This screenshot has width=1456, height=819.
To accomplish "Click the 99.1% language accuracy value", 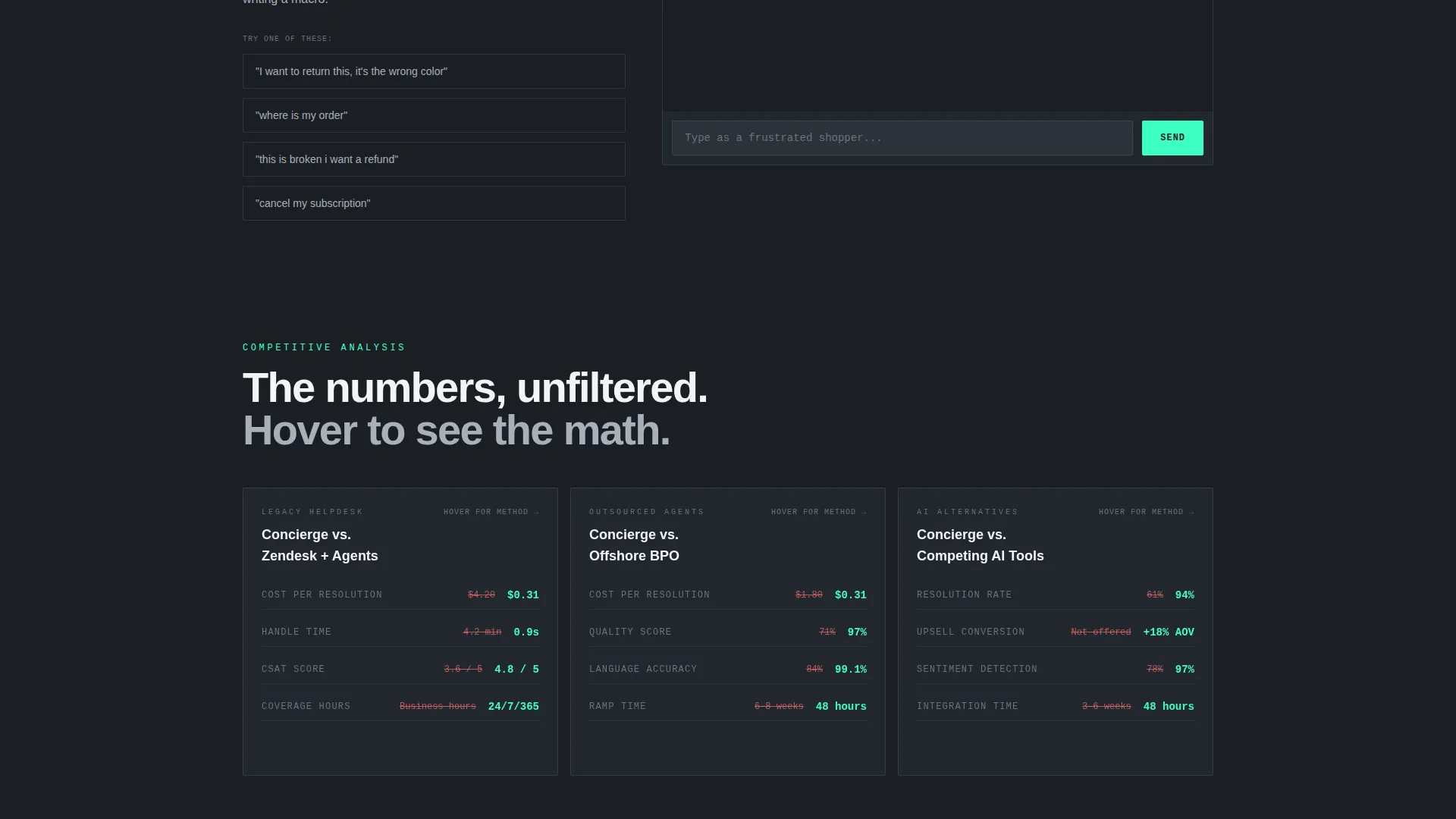I will click(x=851, y=670).
